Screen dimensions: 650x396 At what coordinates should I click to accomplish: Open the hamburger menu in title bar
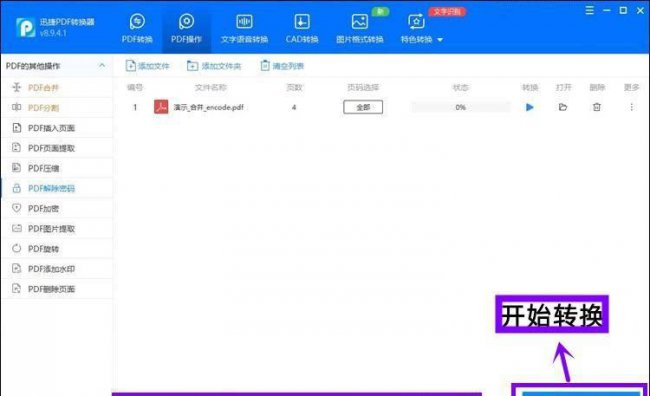(x=589, y=10)
